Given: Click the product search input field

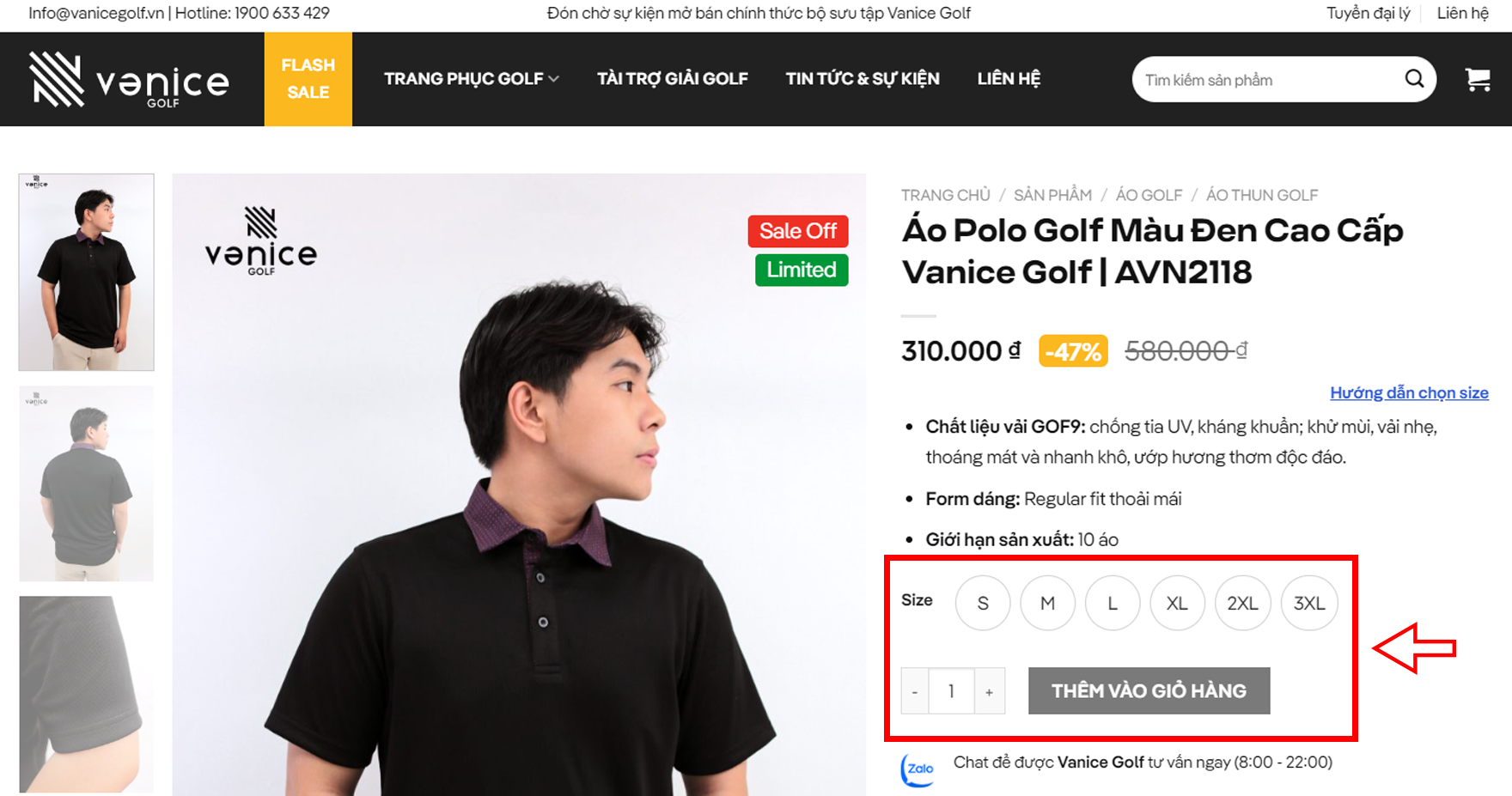Looking at the screenshot, I should pyautogui.click(x=1267, y=80).
